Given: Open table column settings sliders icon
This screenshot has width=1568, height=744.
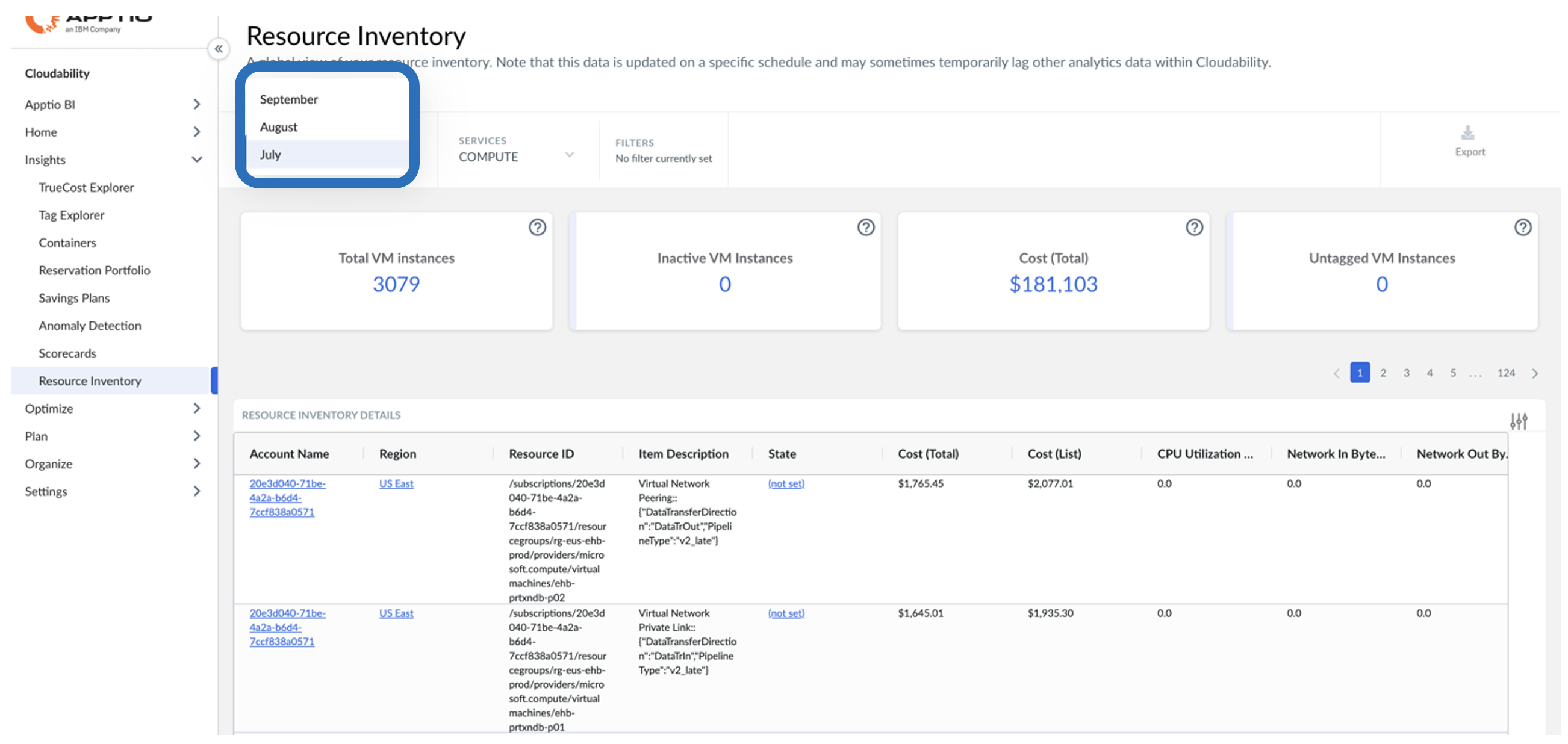Looking at the screenshot, I should click(1518, 421).
